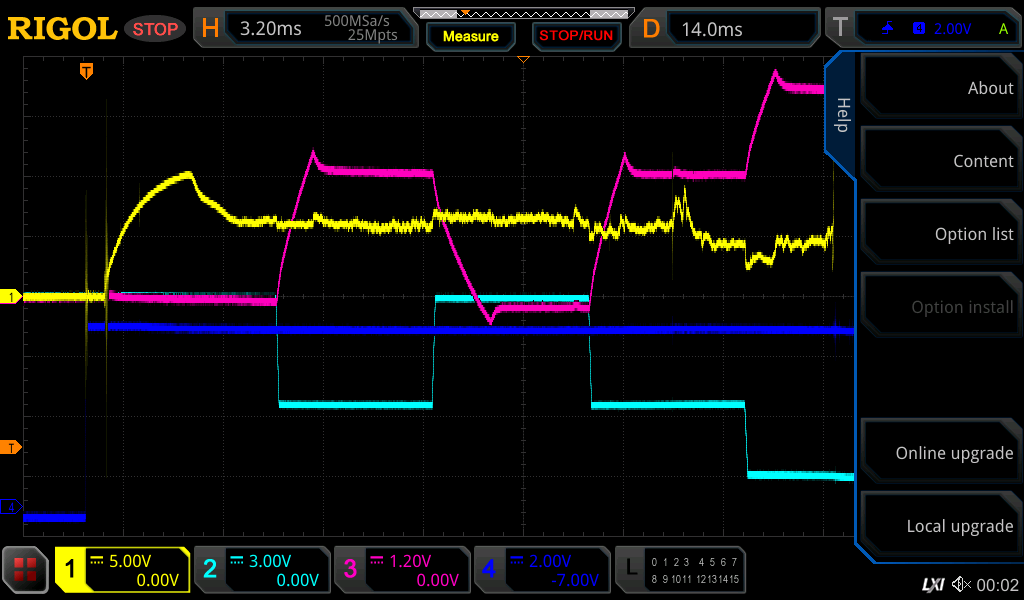Click the LXI network status icon
1024x600 pixels.
(x=932, y=584)
